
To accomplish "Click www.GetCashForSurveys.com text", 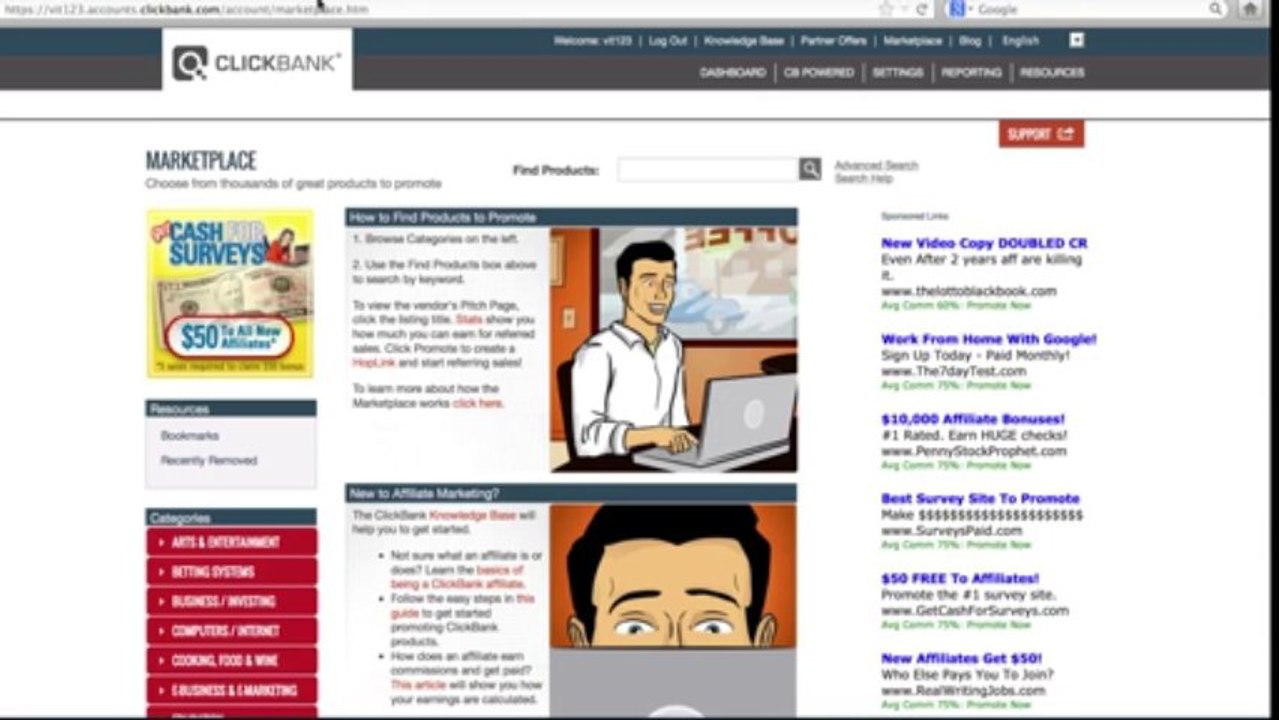I will point(975,610).
